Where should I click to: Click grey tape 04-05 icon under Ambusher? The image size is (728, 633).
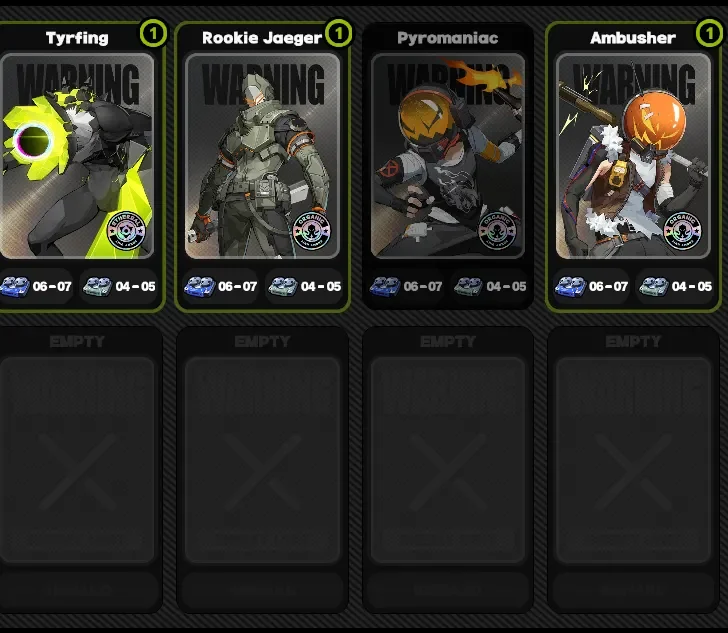click(x=654, y=287)
